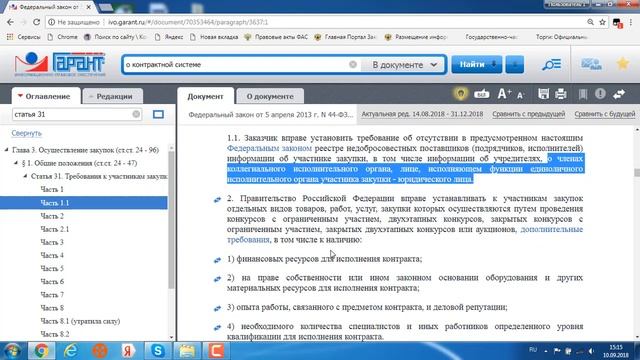Image resolution: width=640 pixels, height=360 pixels.
Task: Open comparison arrows icon beside paragraph 2
Action: pyautogui.click(x=217, y=200)
